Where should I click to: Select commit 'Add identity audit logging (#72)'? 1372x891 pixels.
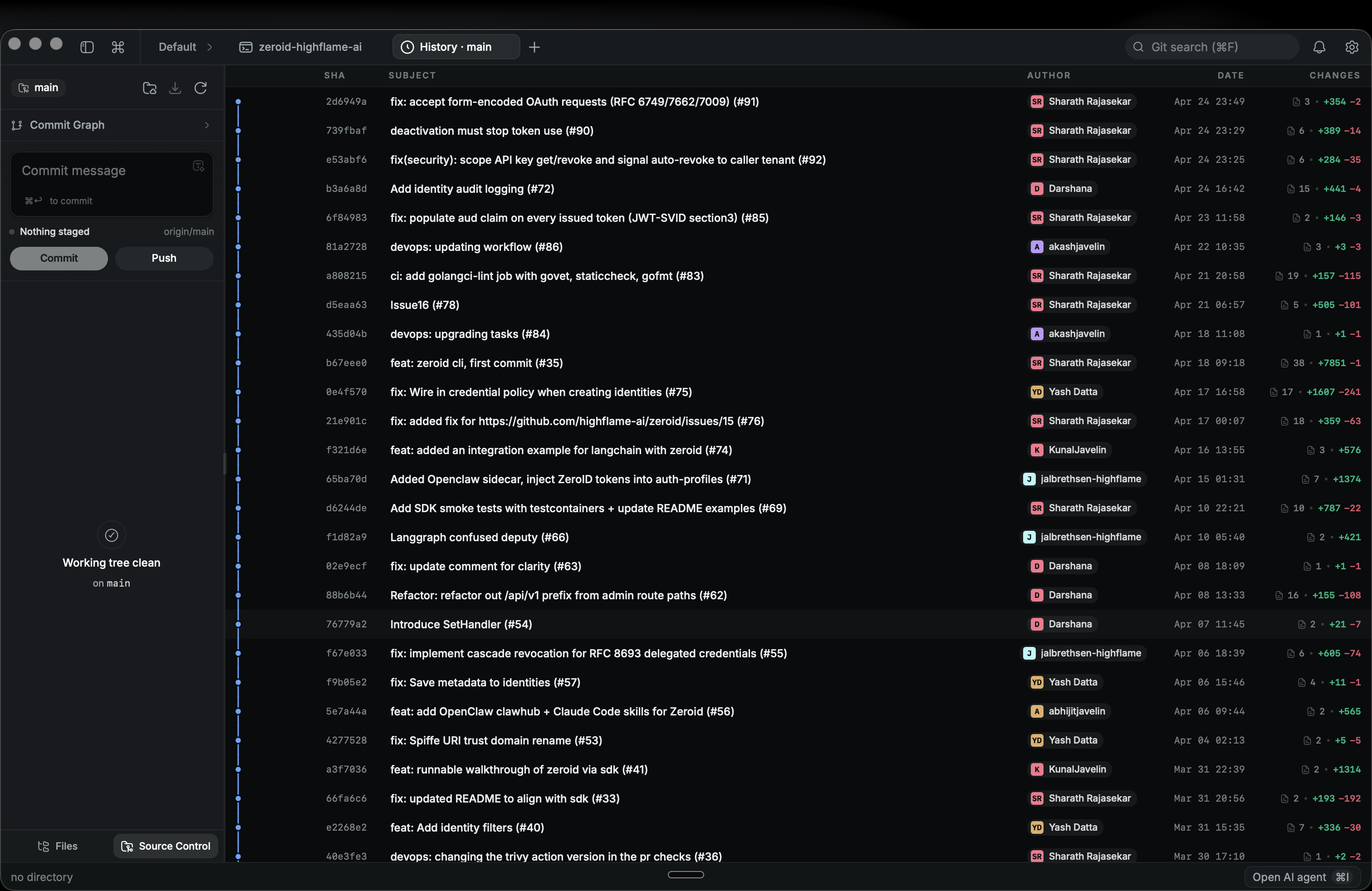pos(798,189)
